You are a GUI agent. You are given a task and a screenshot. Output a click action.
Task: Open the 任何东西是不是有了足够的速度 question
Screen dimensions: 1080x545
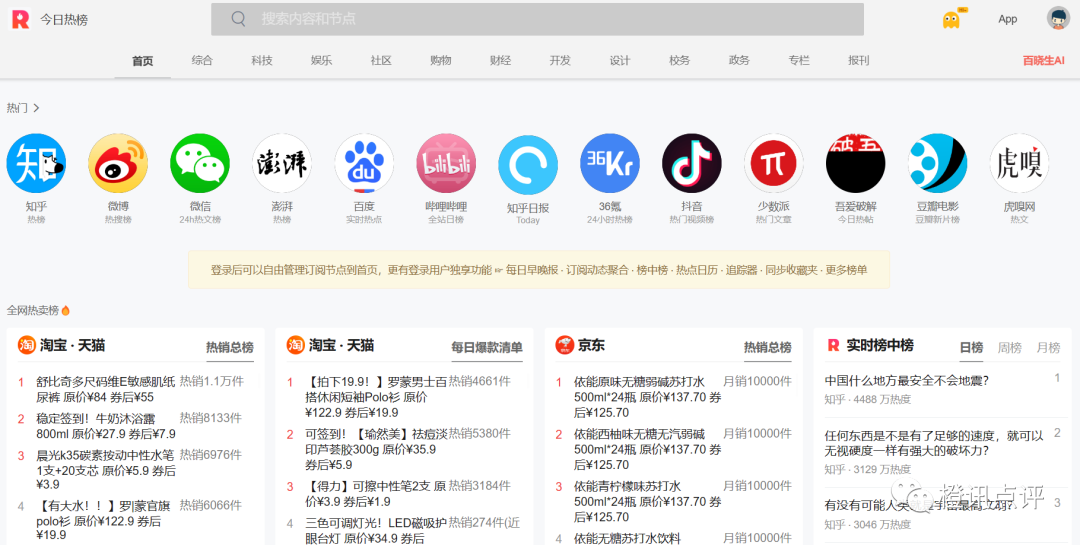point(935,443)
